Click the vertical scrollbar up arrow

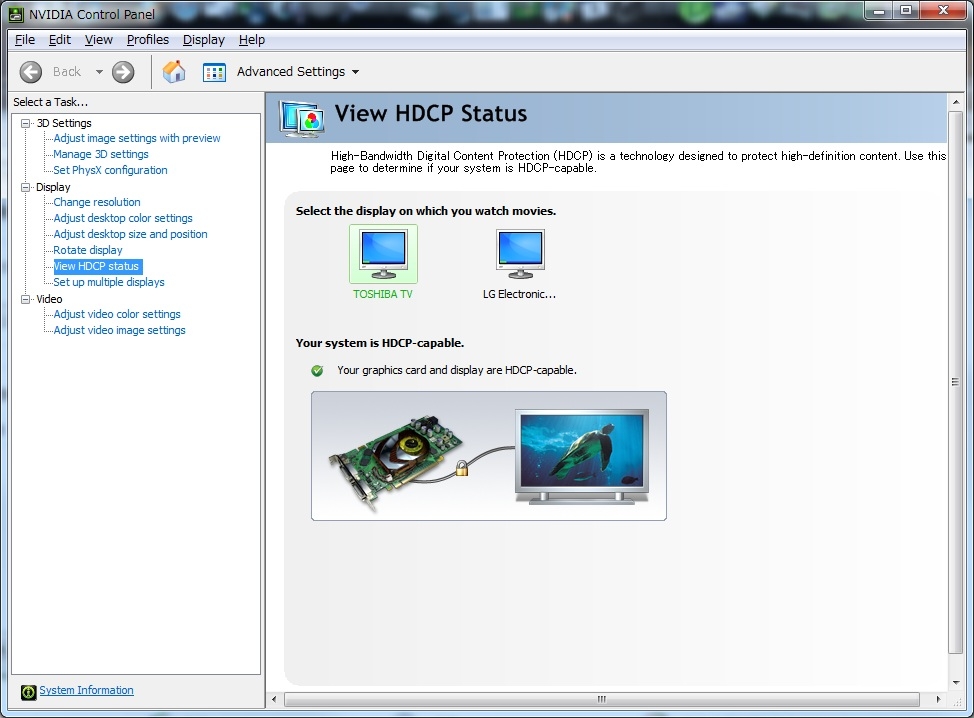pyautogui.click(x=956, y=102)
